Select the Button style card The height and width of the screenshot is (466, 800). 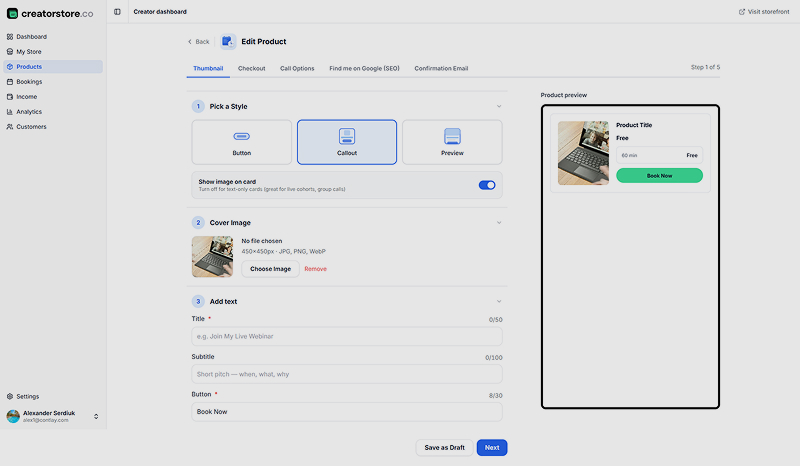click(x=241, y=142)
